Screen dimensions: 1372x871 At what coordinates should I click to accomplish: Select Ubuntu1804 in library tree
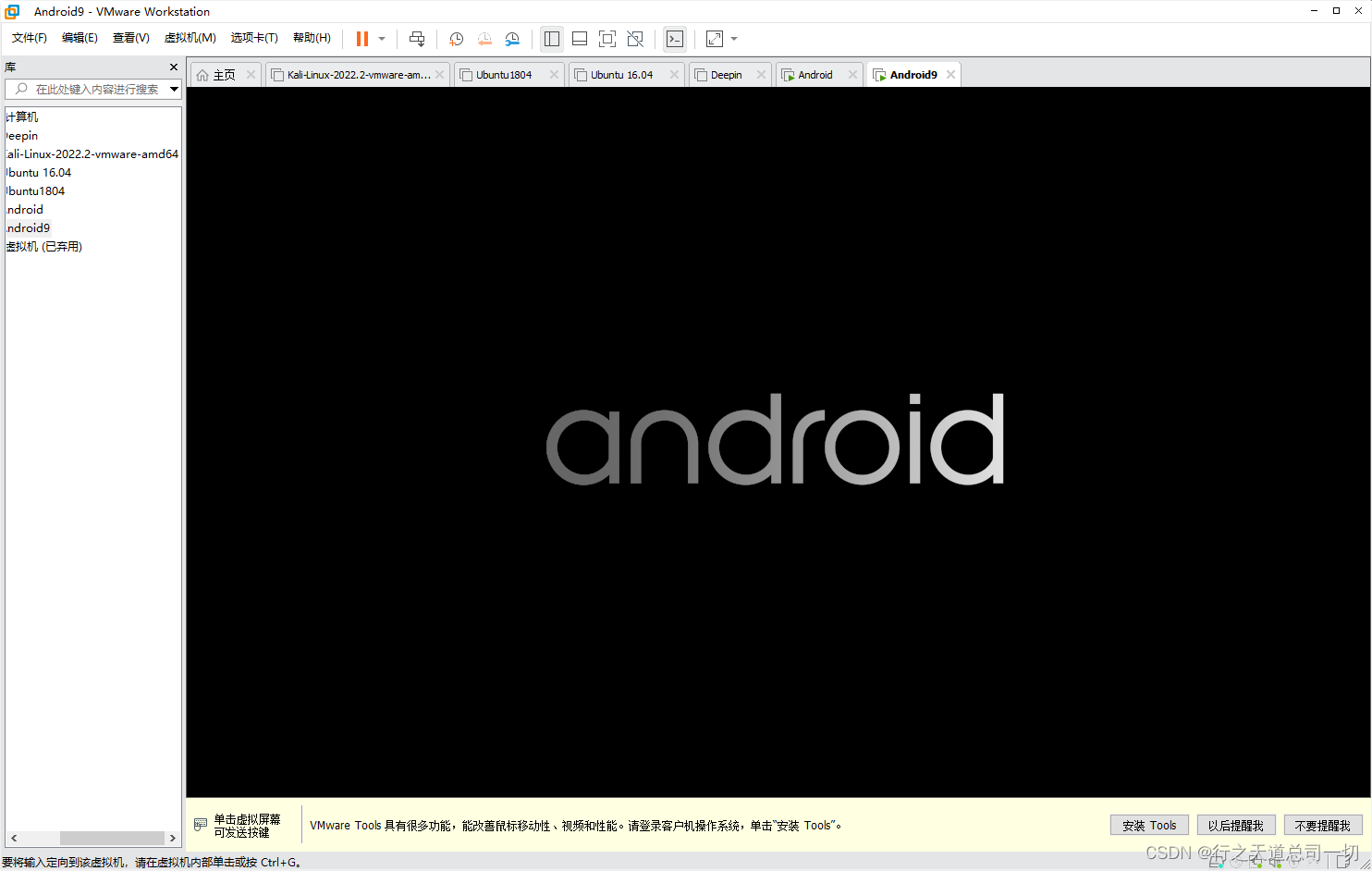click(36, 191)
